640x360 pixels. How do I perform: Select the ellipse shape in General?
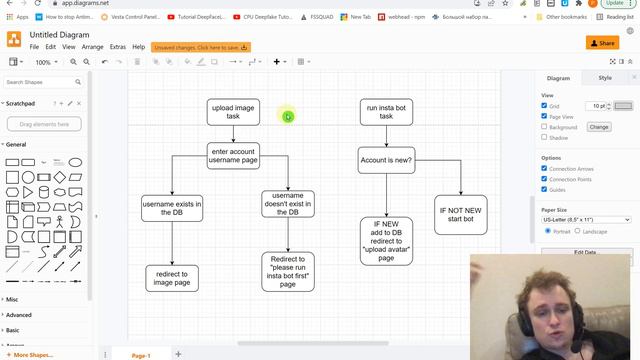click(75, 162)
